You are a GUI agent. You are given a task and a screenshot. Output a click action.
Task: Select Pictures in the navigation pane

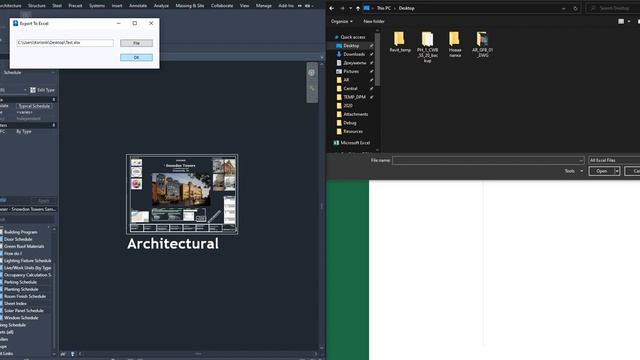(351, 71)
